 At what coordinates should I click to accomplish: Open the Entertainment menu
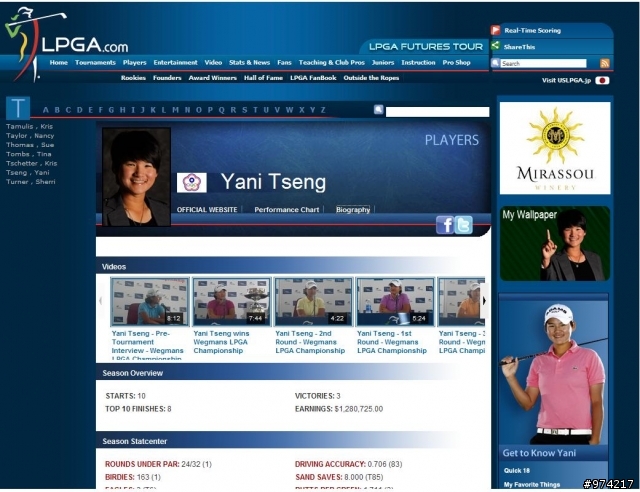click(175, 62)
